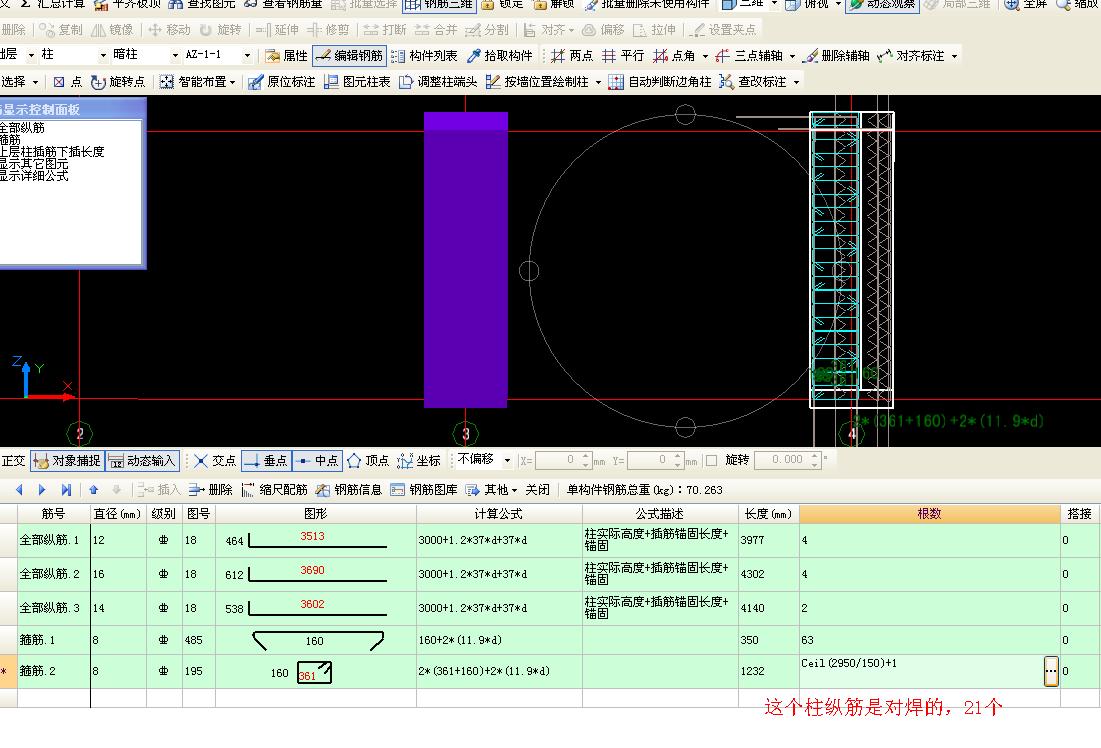Screen dimensions: 1101x748
Task: Select the 点 point draw tool
Action: pos(68,82)
